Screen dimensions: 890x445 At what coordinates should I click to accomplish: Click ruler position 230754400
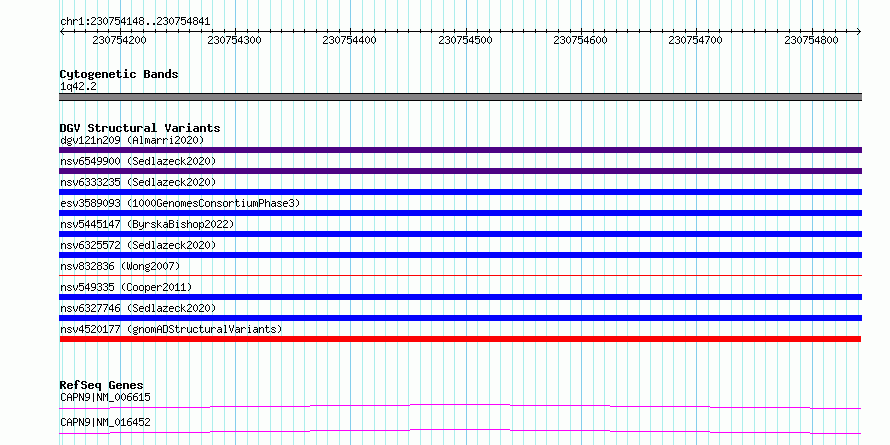coord(349,40)
